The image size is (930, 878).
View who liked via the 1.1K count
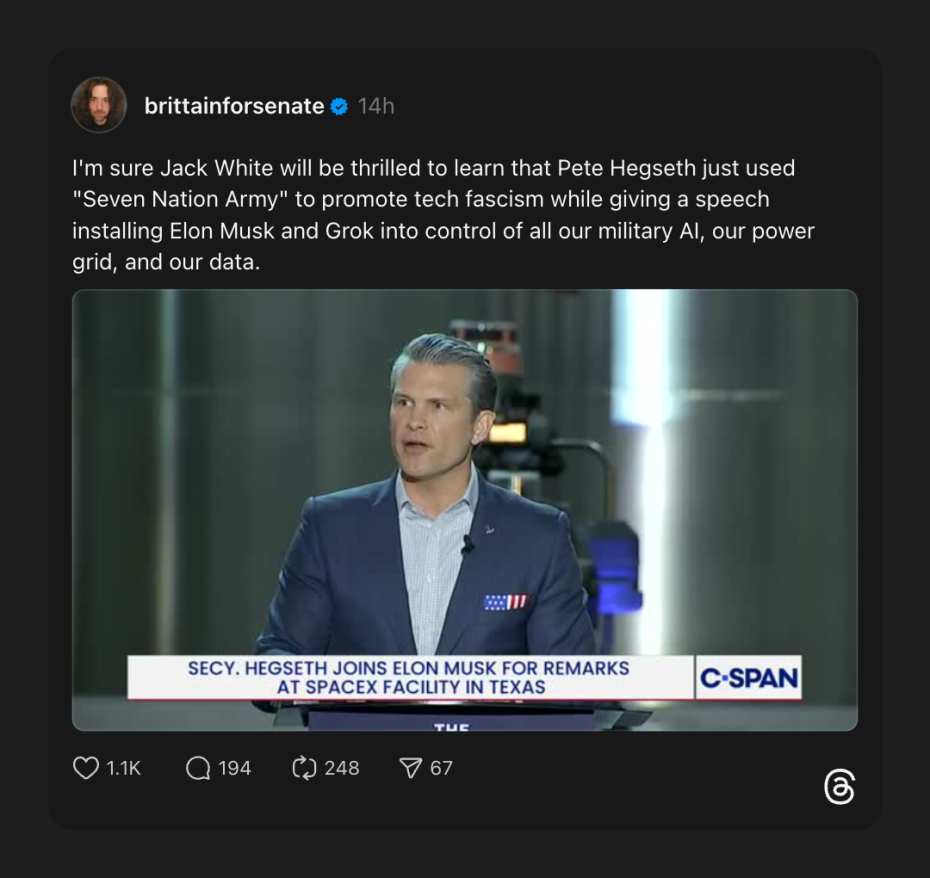(x=122, y=768)
